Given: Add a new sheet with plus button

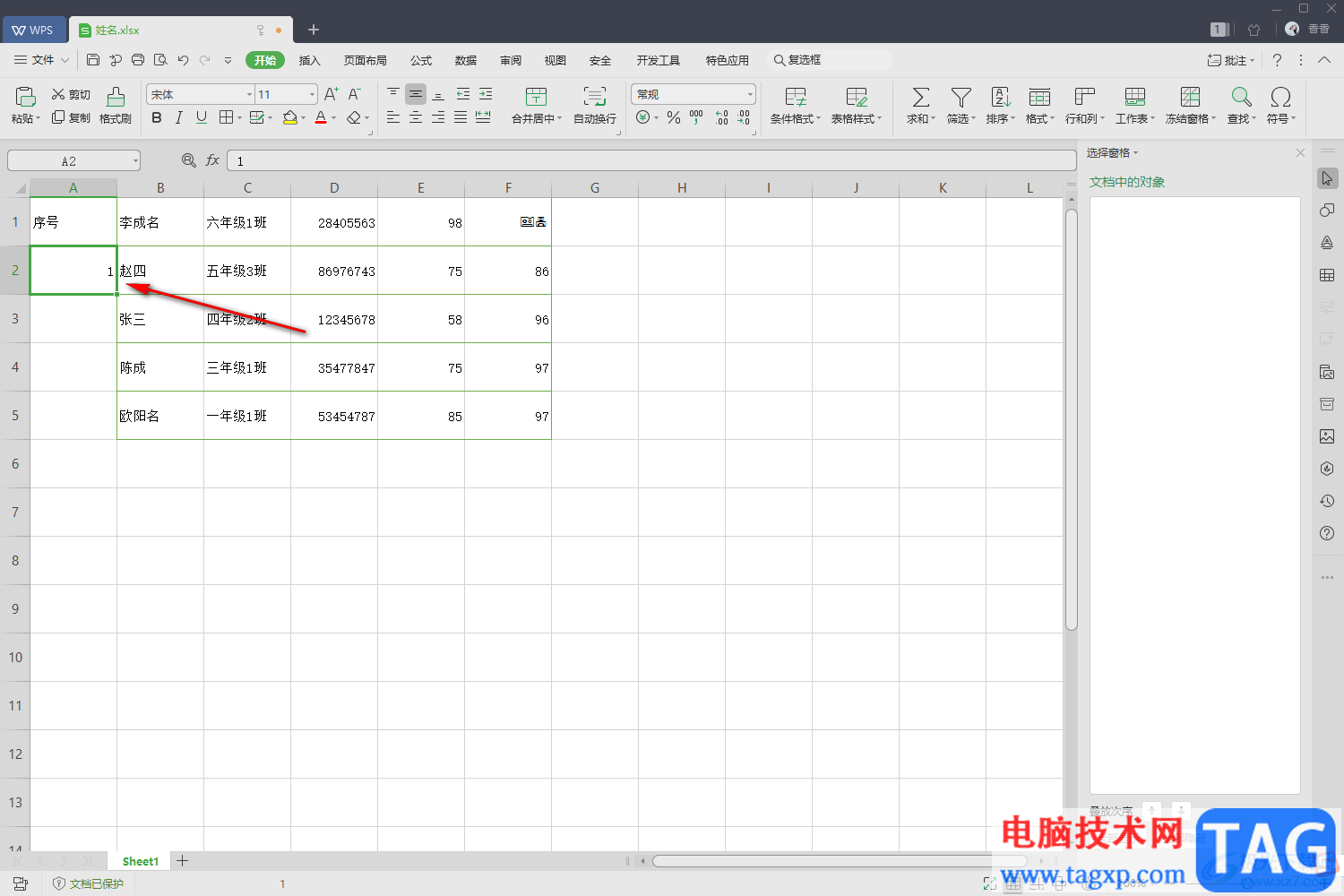Looking at the screenshot, I should pos(183,861).
